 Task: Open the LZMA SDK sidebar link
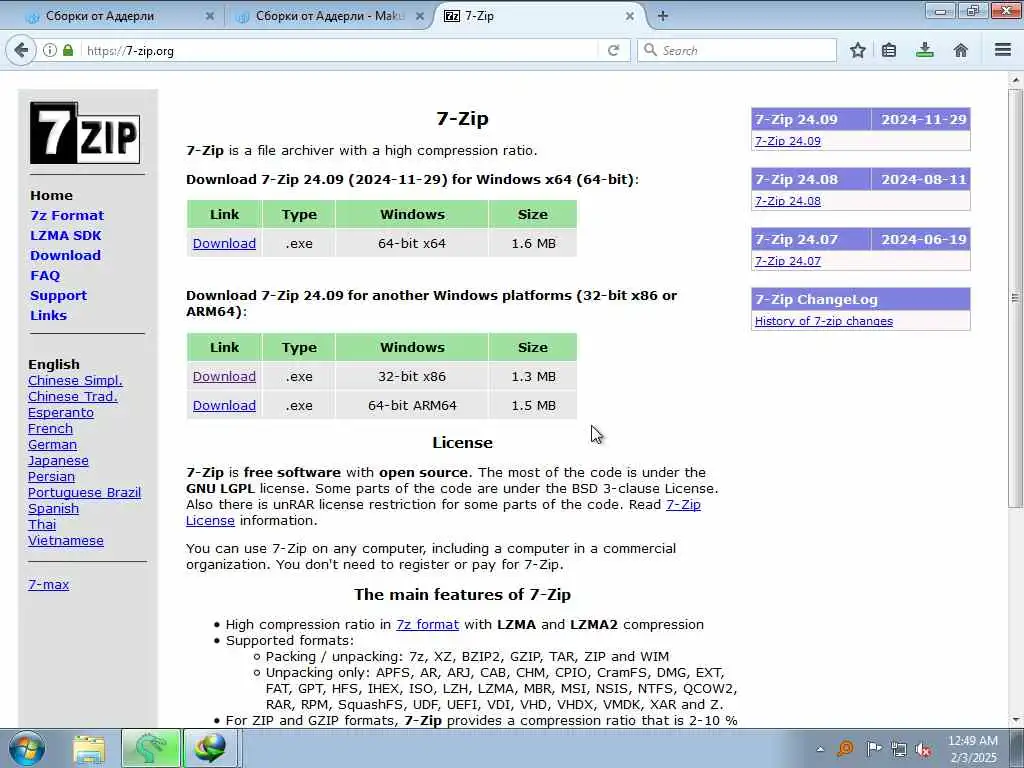[x=66, y=236]
